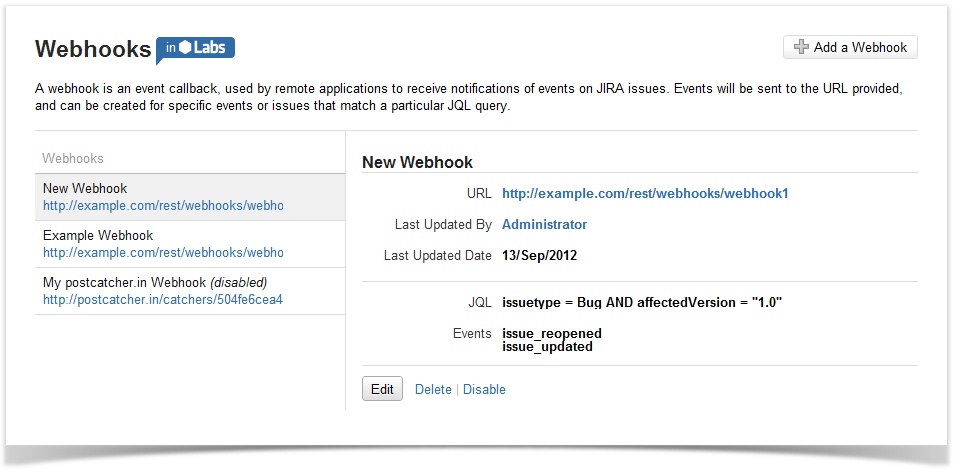961x474 pixels.
Task: Click the issue_reopened event entry
Action: pos(551,333)
